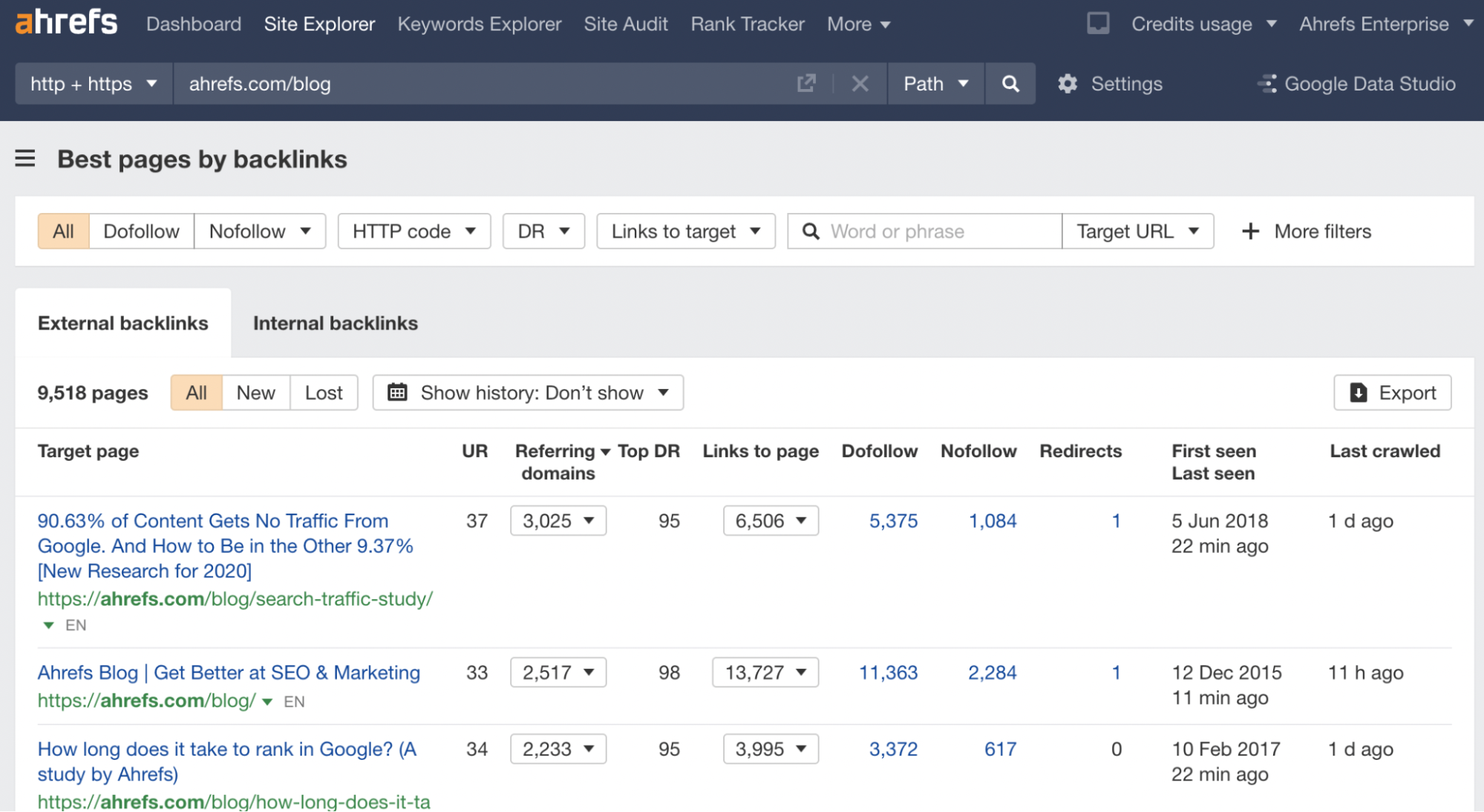The image size is (1484, 812).
Task: Open the Target URL dropdown
Action: [x=1138, y=231]
